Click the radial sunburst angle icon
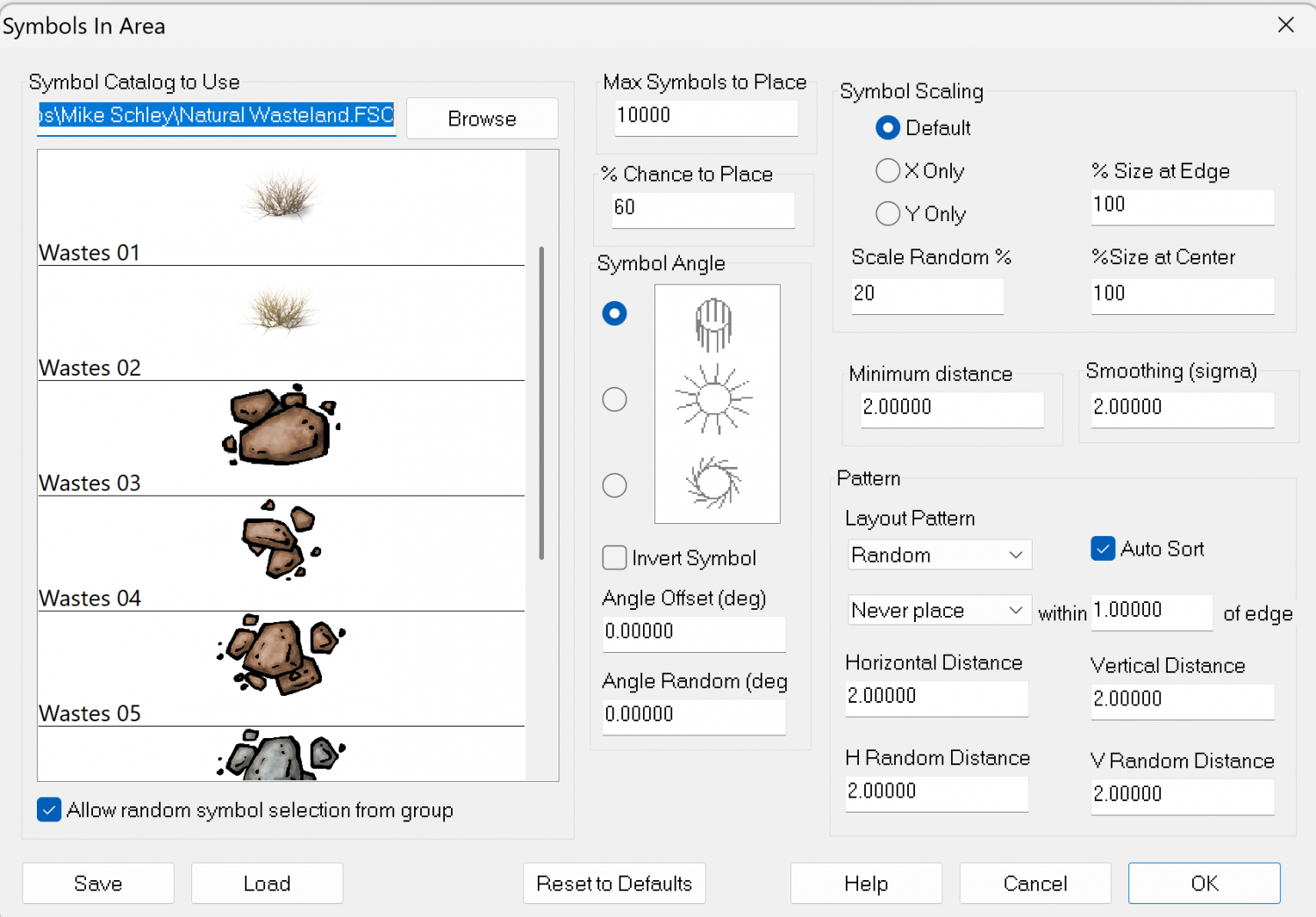1316x917 pixels. tap(714, 400)
